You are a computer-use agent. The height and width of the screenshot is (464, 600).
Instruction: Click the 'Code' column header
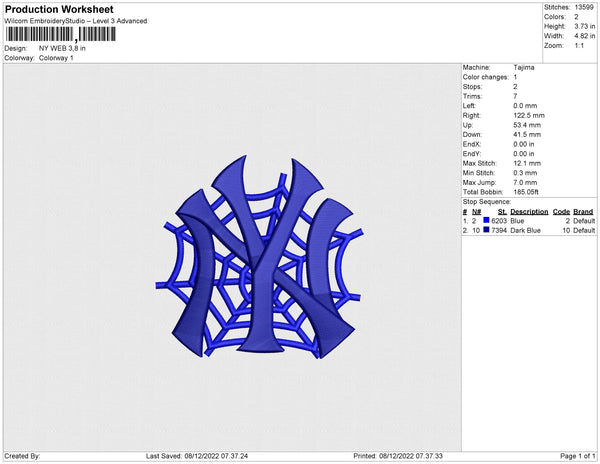point(561,212)
